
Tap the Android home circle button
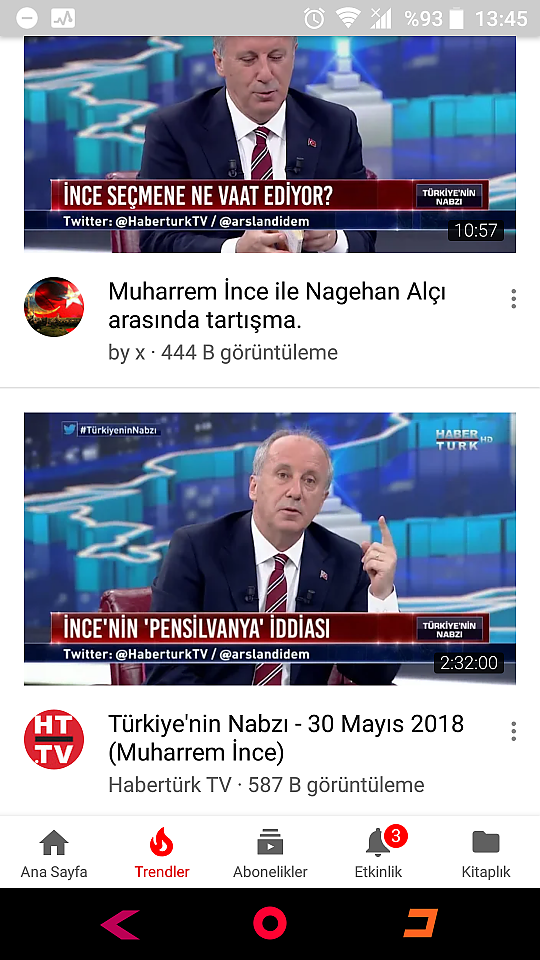coord(270,923)
